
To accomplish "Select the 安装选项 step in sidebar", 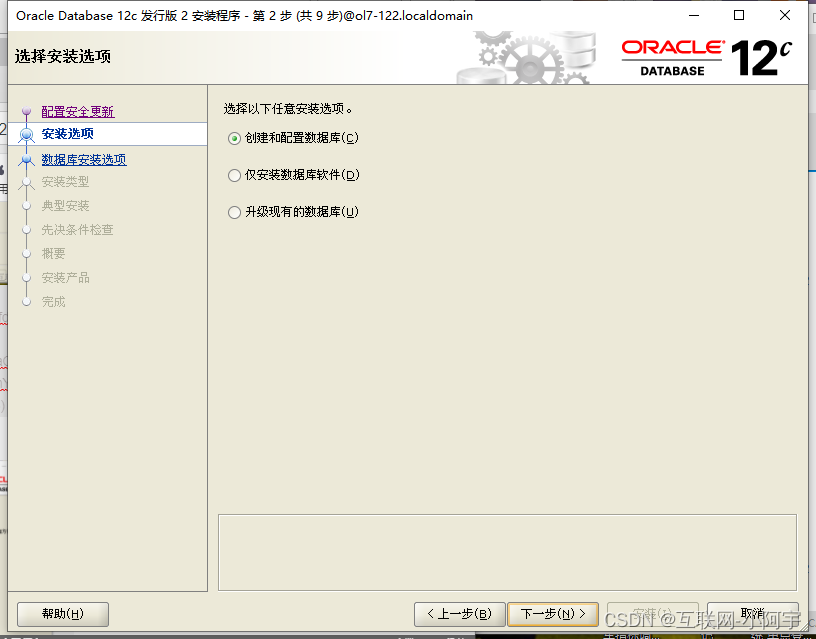I will tap(68, 134).
